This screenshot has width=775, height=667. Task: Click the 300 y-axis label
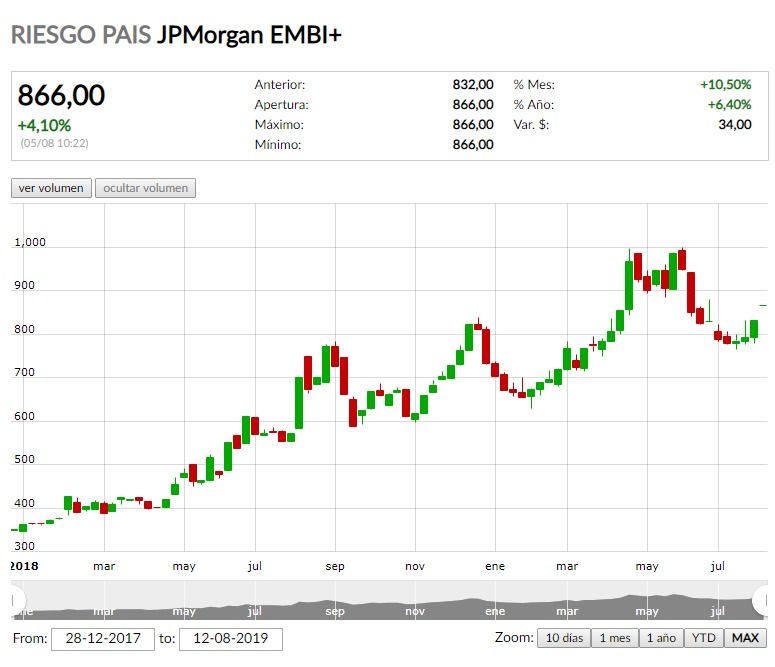[x=25, y=546]
